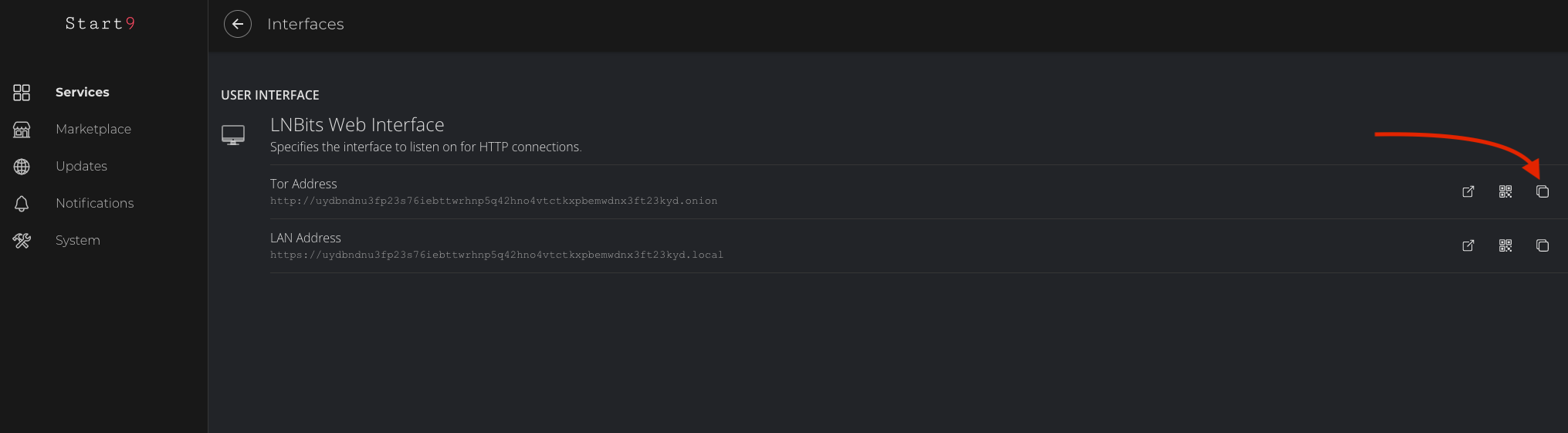Open the Updates section
1568x433 pixels.
pyautogui.click(x=81, y=167)
